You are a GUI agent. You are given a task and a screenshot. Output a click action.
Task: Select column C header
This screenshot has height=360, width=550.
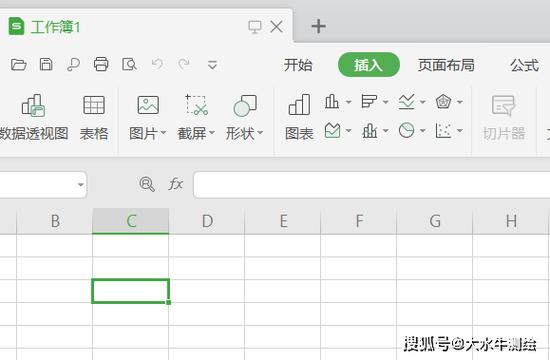pyautogui.click(x=131, y=221)
